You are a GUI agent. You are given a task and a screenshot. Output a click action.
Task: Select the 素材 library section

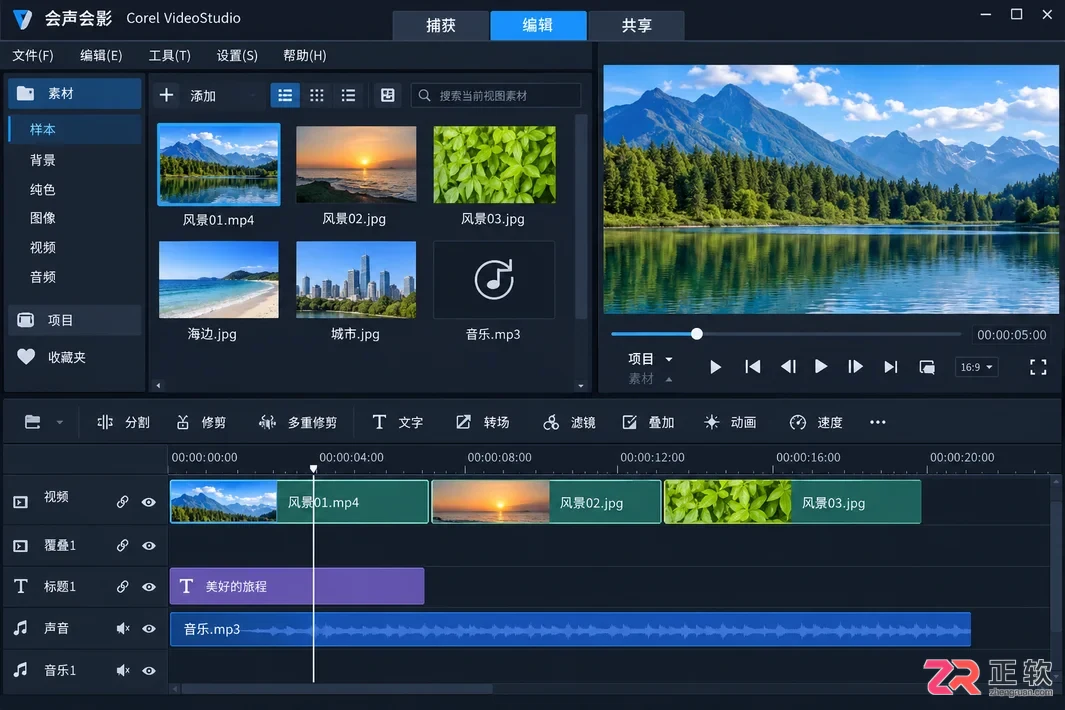tap(75, 94)
